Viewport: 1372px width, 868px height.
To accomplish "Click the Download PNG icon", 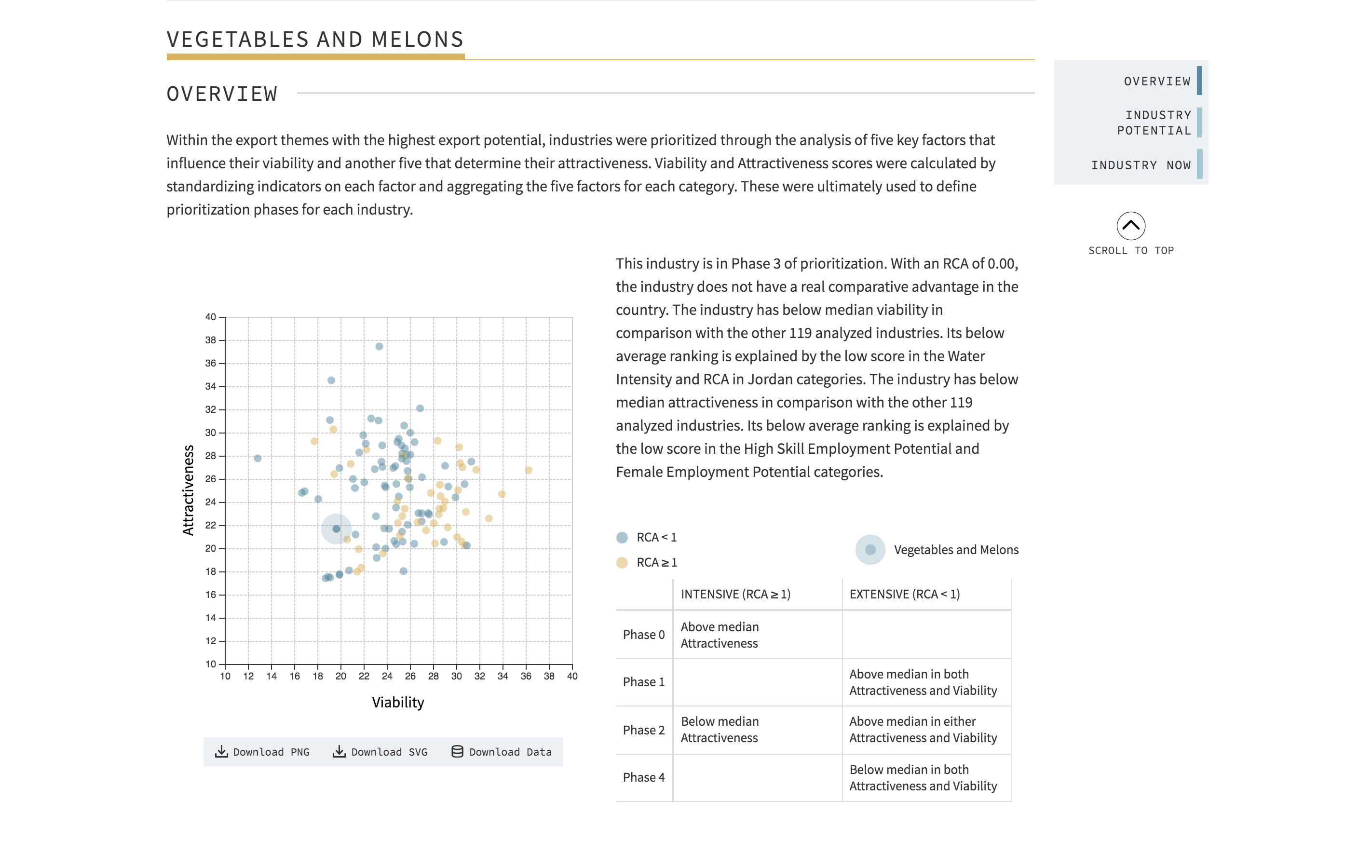I will 222,752.
